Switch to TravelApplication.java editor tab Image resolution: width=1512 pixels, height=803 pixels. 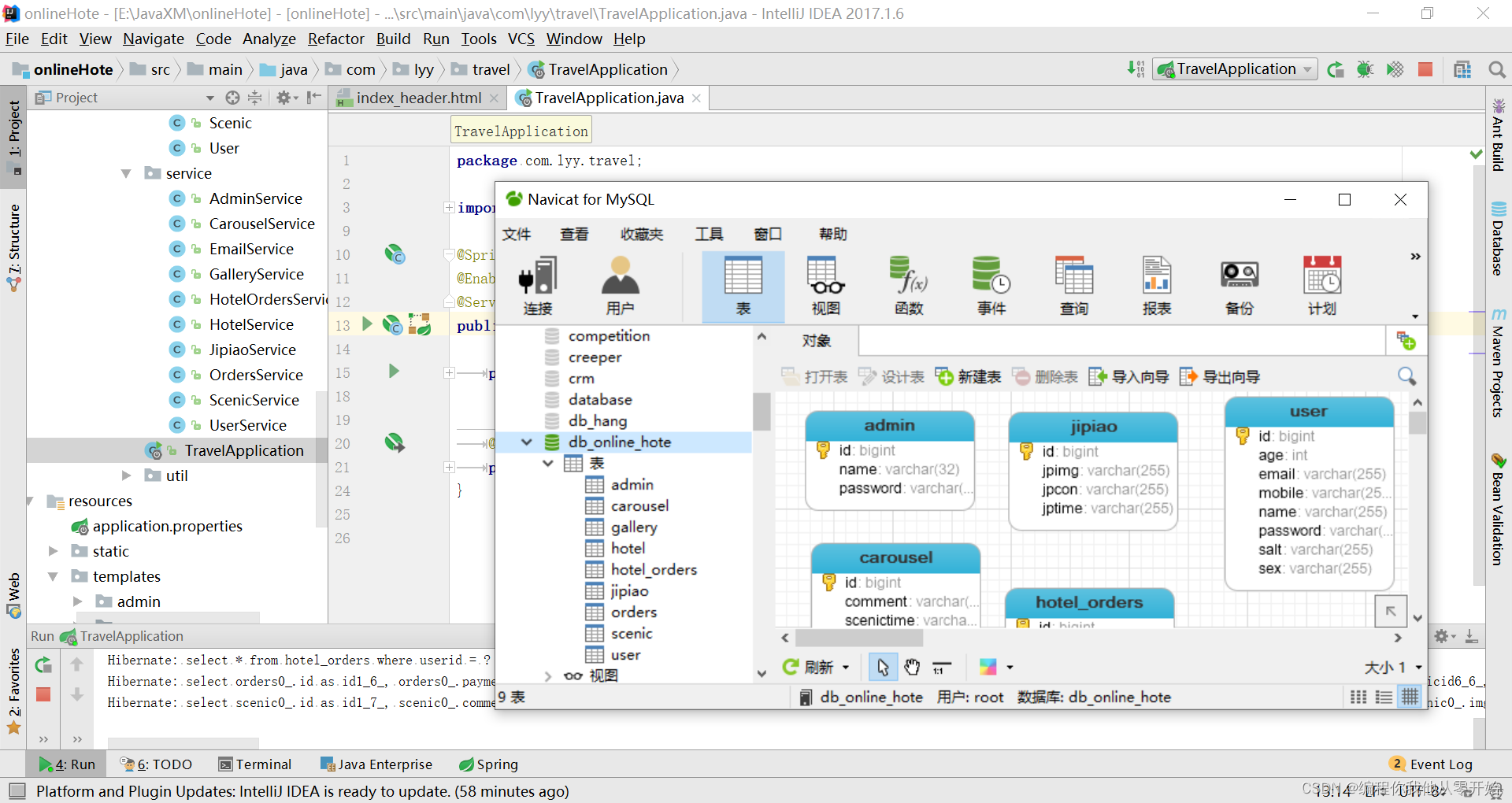[x=609, y=98]
